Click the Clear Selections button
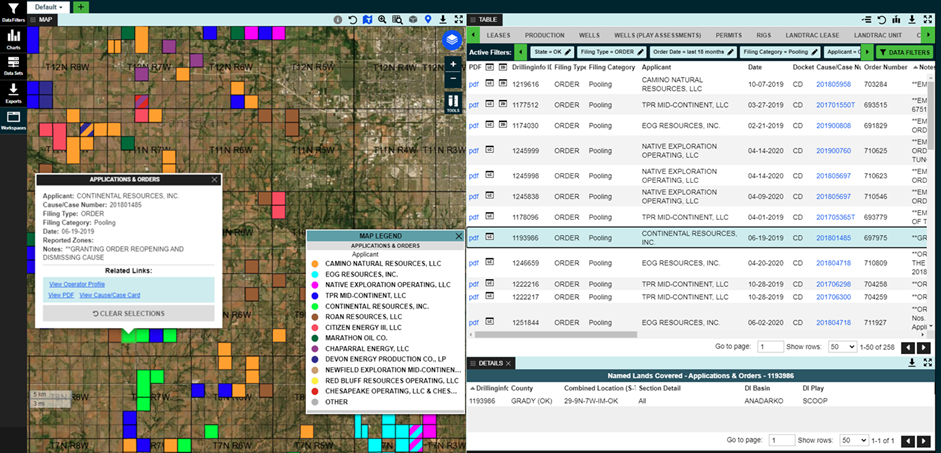 tap(131, 313)
